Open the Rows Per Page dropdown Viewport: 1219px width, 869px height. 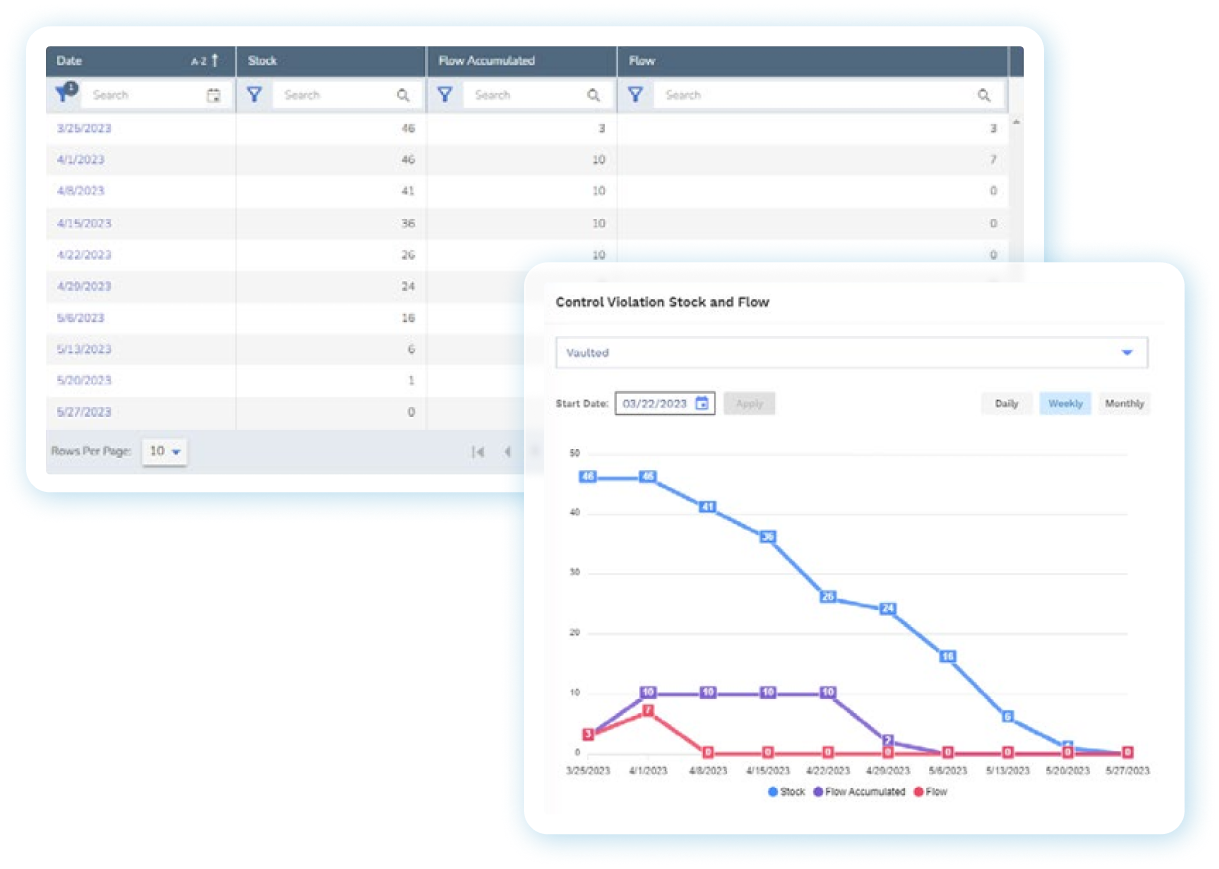tap(165, 452)
